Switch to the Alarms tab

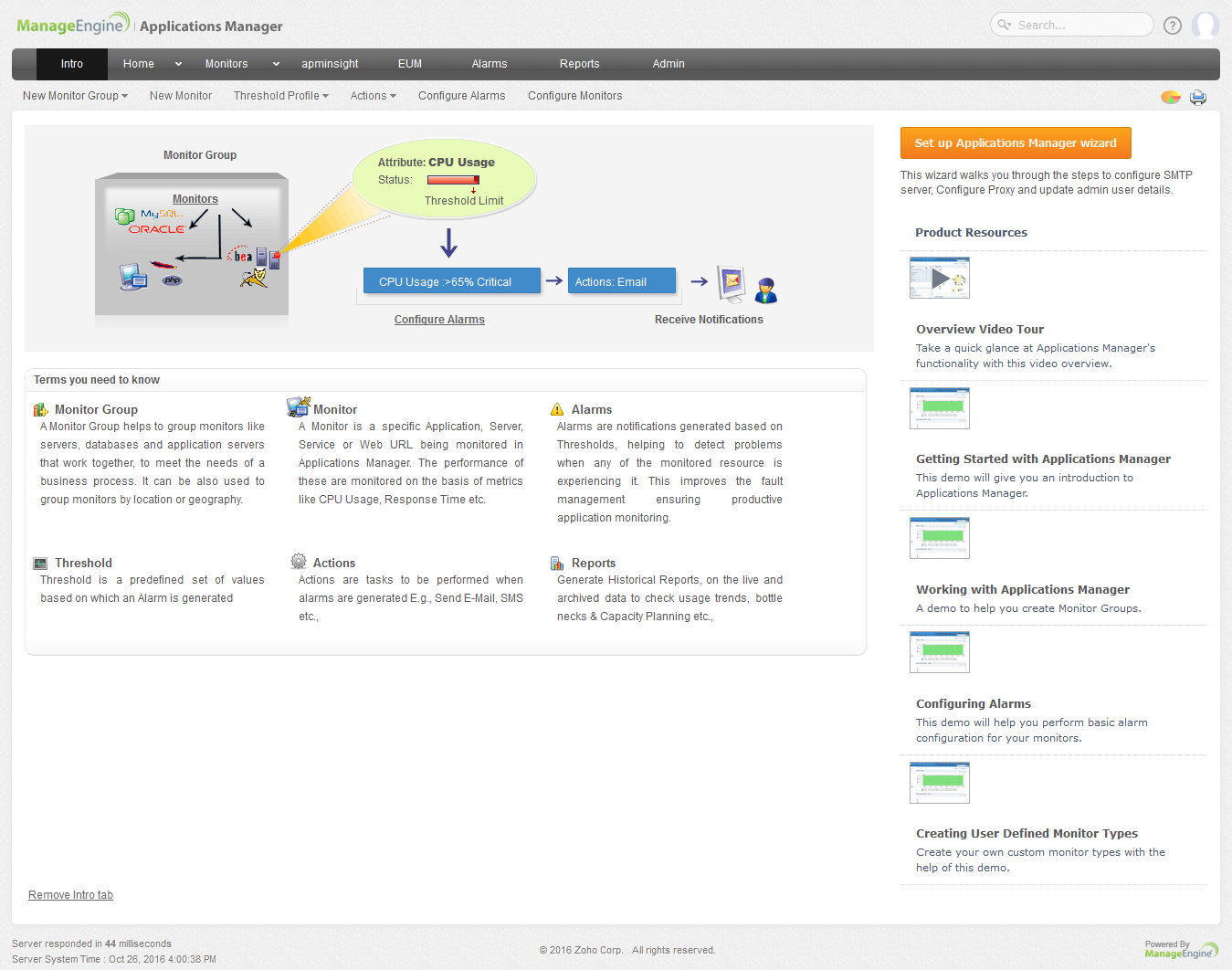point(490,64)
